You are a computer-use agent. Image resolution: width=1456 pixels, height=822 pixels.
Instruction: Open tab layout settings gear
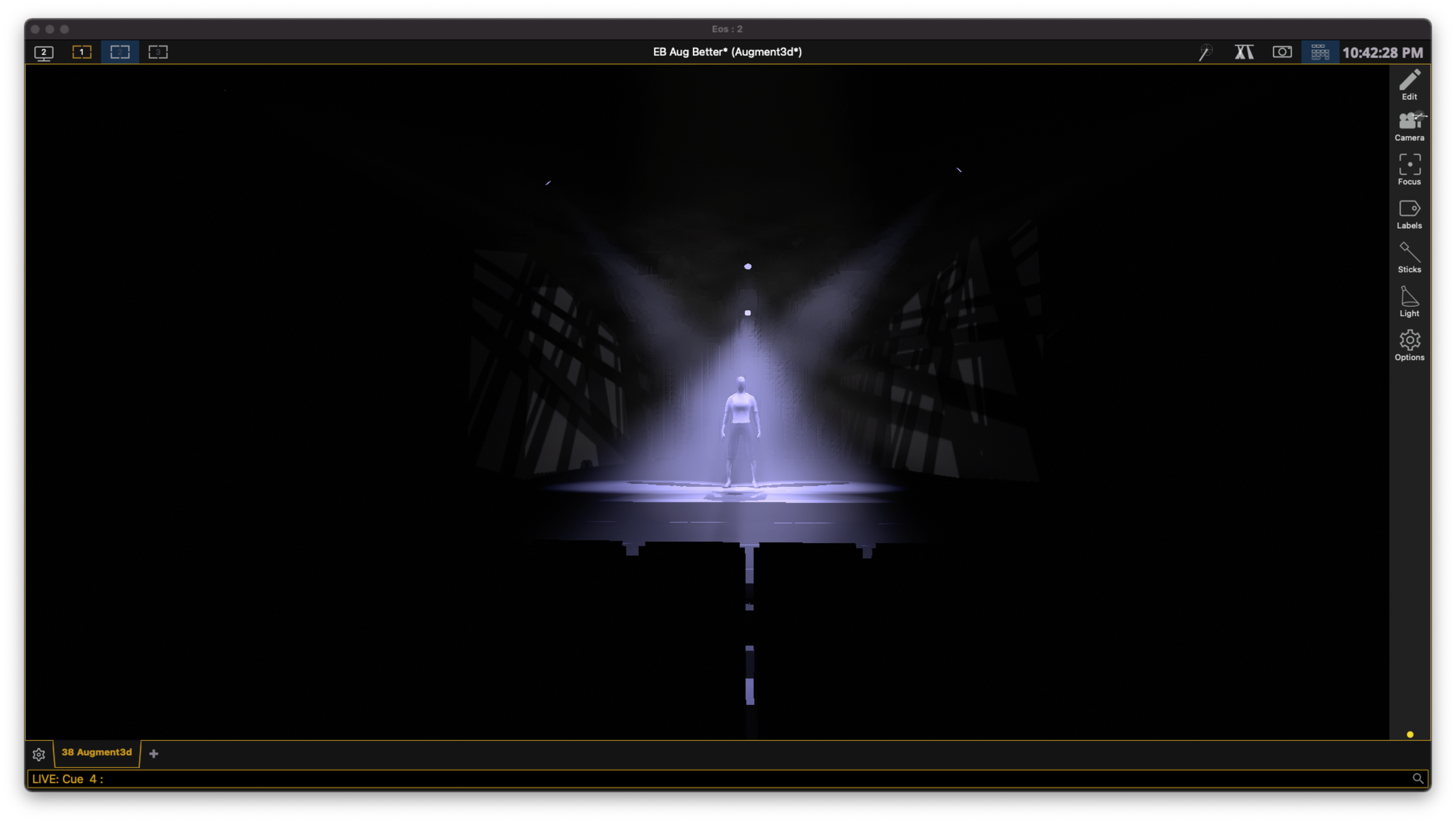coord(39,754)
